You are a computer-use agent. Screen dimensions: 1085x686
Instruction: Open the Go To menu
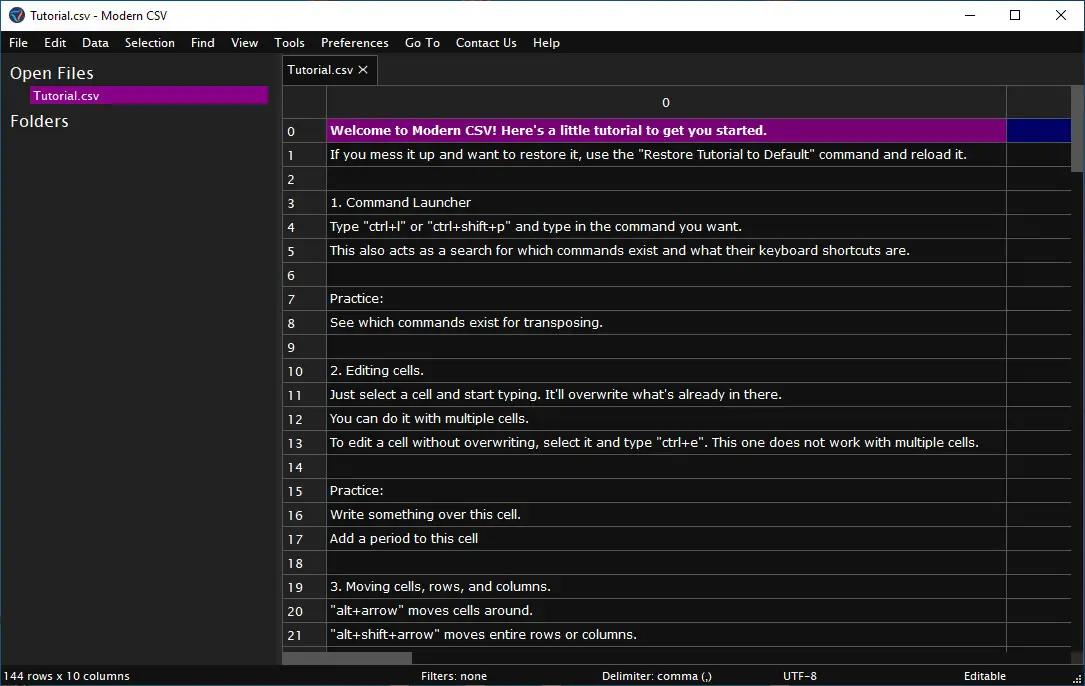tap(422, 43)
